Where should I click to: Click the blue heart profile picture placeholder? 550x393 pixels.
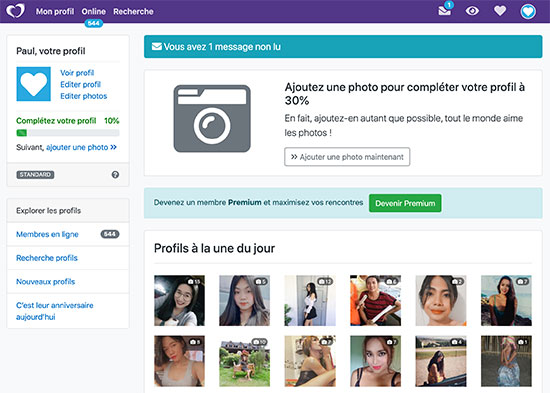tap(34, 84)
